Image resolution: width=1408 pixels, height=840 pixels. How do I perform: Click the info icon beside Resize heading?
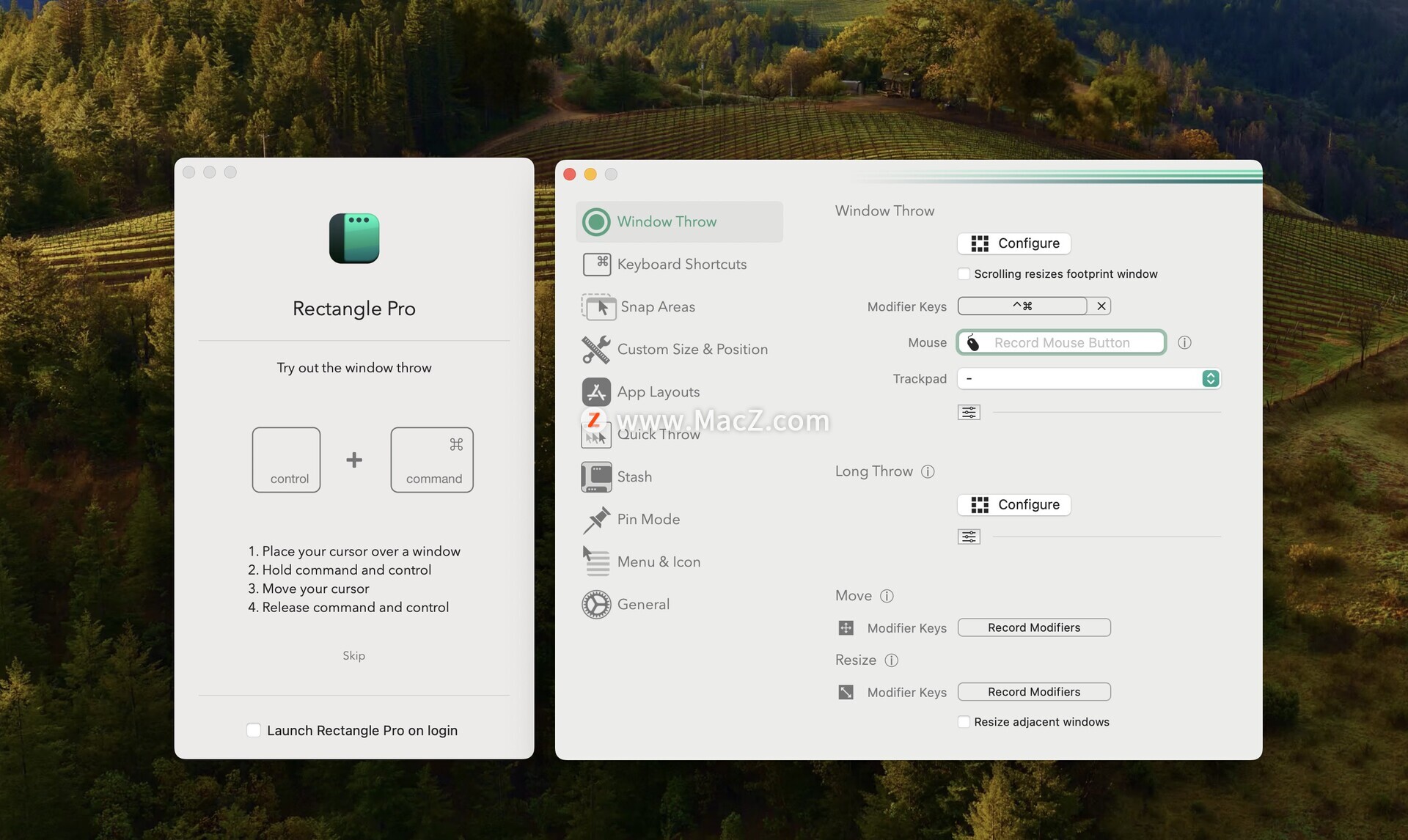(891, 660)
